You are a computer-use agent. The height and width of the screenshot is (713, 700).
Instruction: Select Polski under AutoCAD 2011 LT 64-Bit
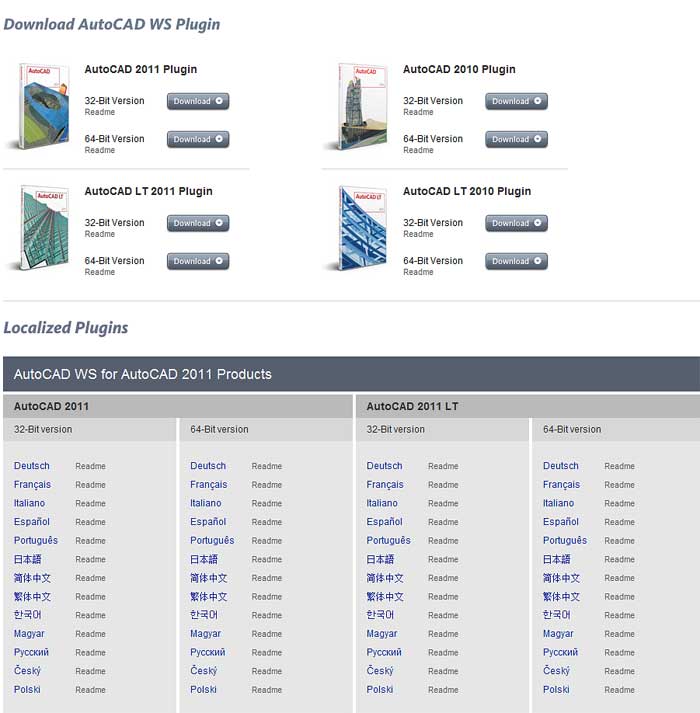pyautogui.click(x=556, y=689)
